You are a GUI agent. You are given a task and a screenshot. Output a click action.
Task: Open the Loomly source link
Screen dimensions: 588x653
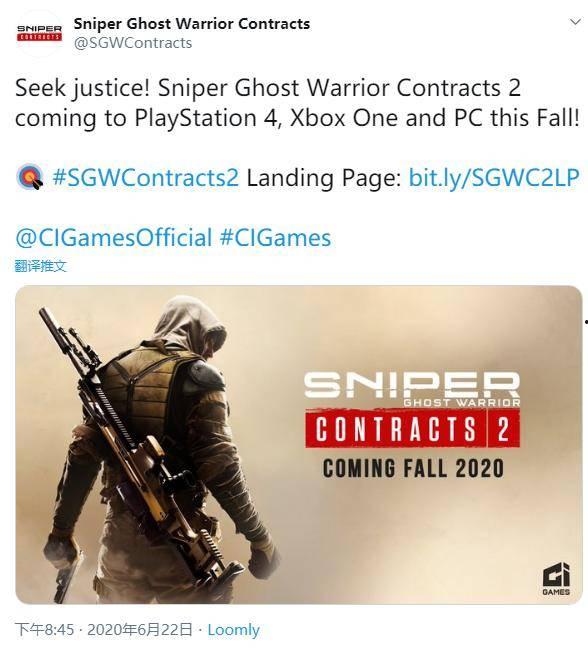[234, 630]
